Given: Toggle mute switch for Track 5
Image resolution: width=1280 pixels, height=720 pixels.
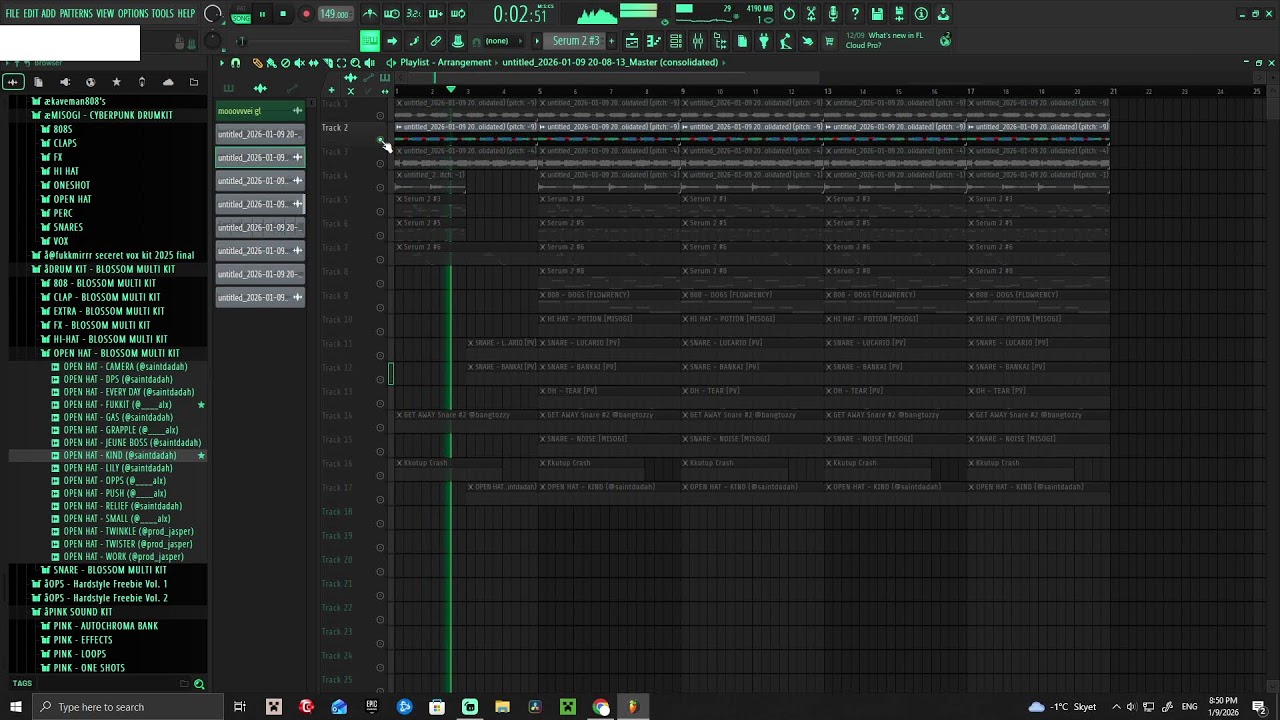Looking at the screenshot, I should [380, 211].
